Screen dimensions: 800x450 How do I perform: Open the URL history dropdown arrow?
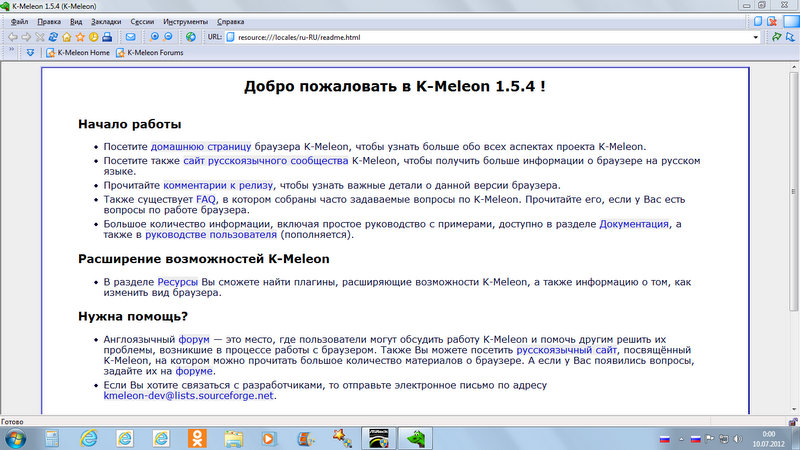(x=756, y=37)
